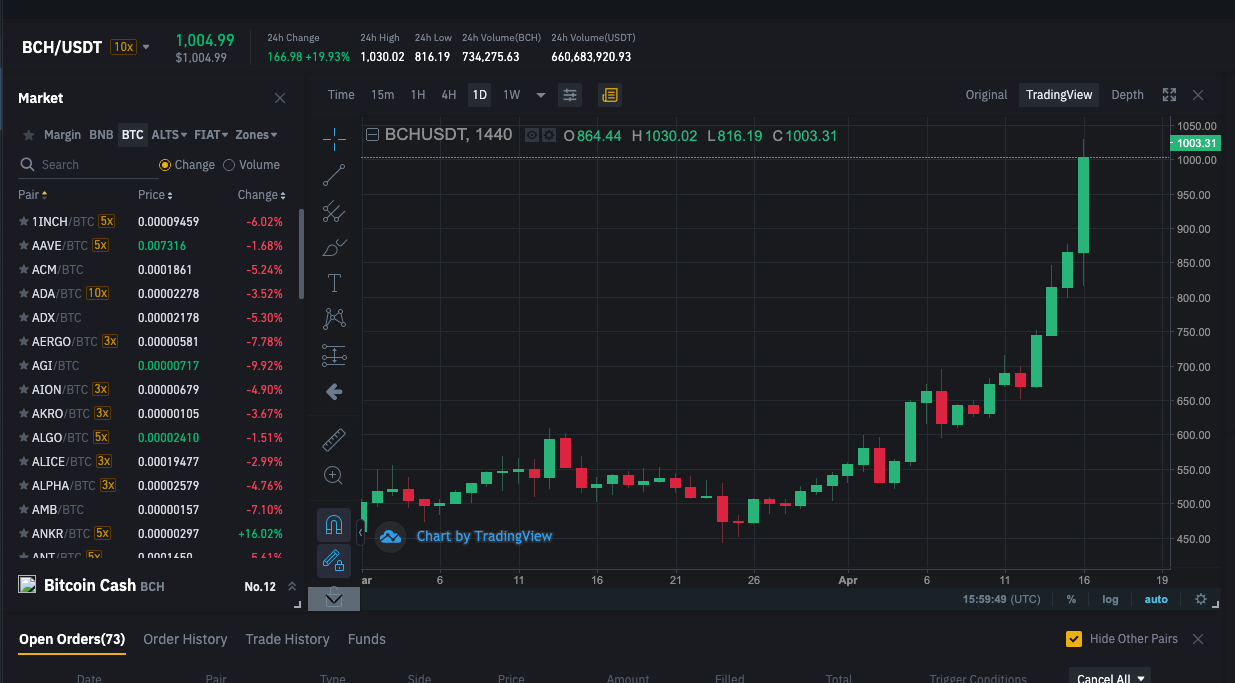
Task: Expand the Bitcoin Cash info panel chevrons
Action: point(292,586)
